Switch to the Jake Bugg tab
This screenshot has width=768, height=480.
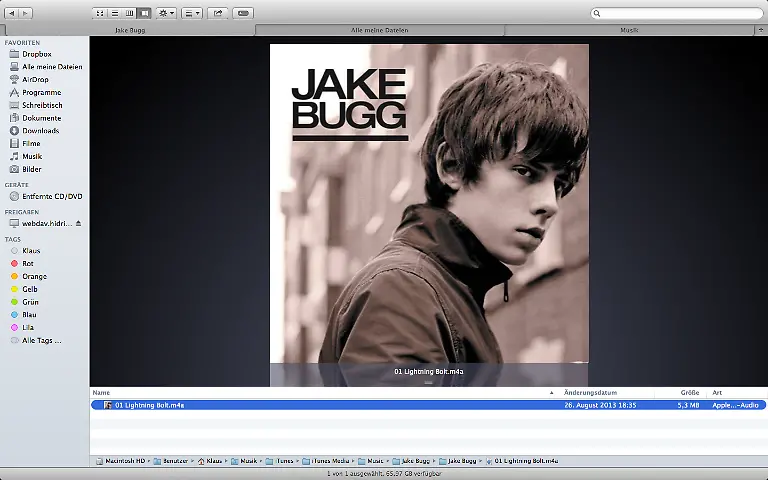click(x=130, y=30)
